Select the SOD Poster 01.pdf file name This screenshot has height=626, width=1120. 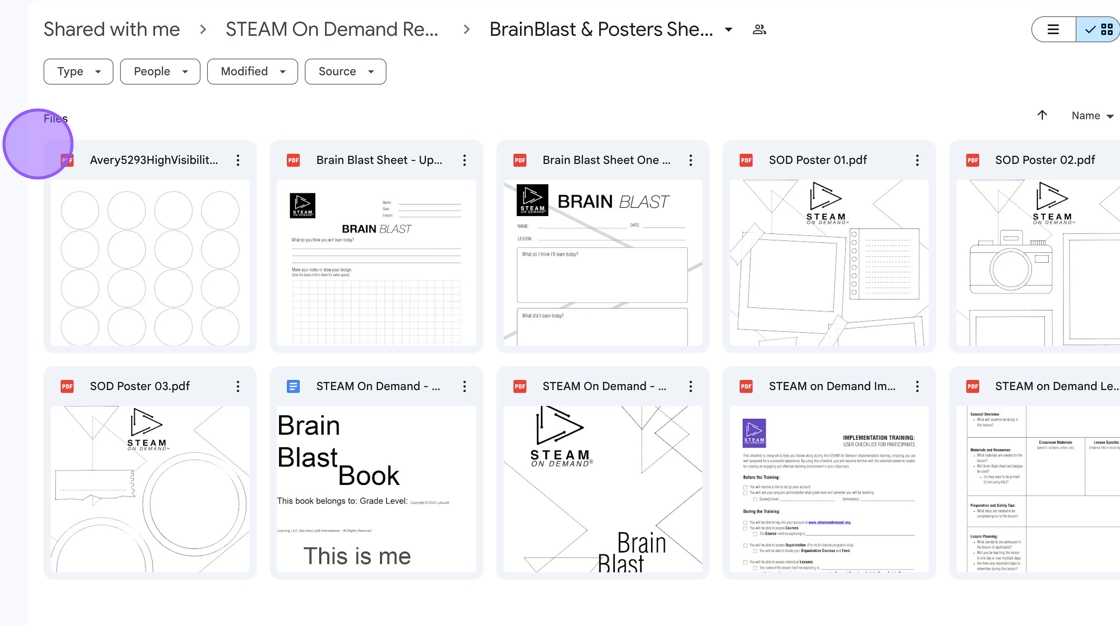[818, 160]
